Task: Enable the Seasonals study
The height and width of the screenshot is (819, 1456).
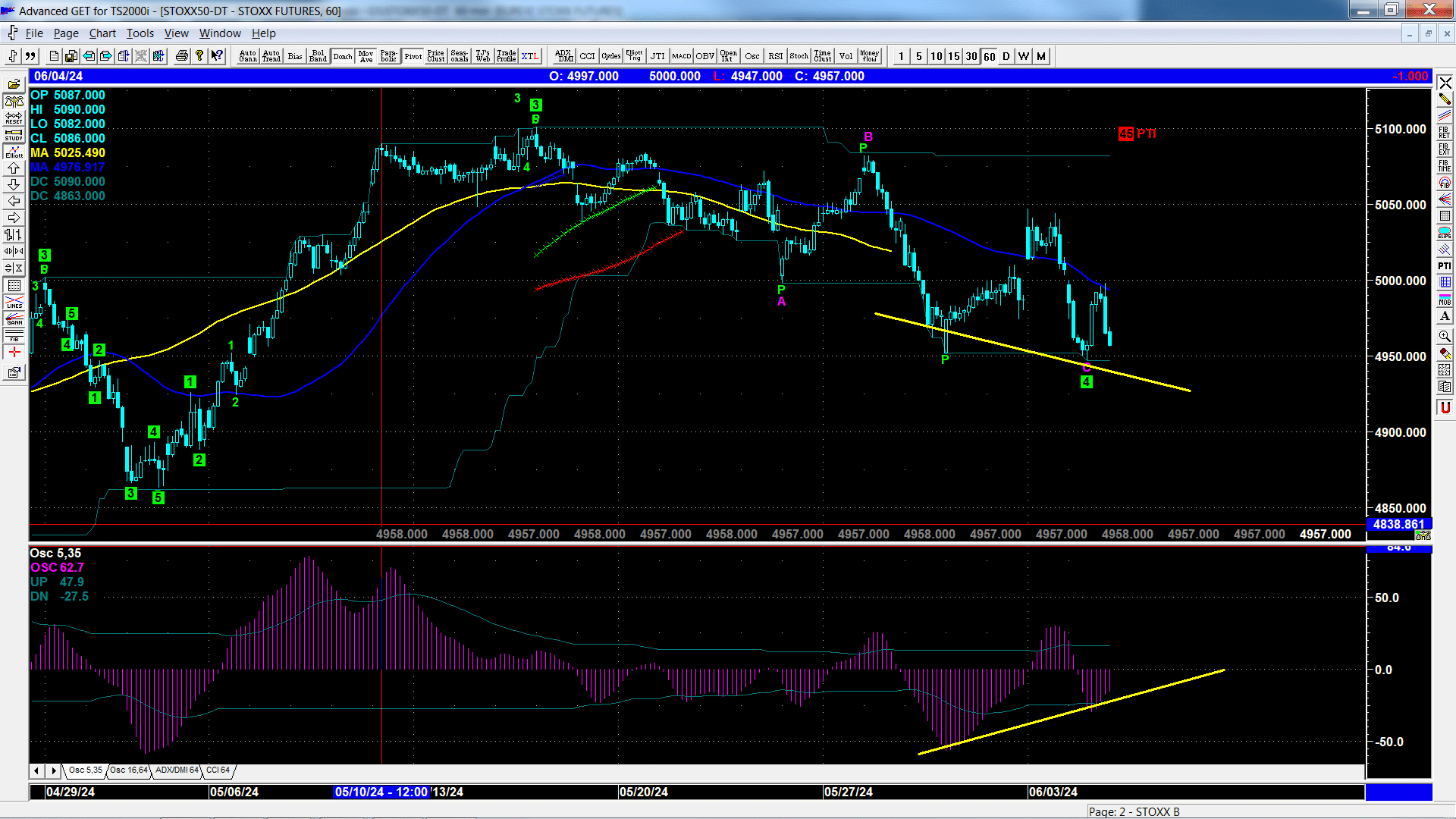Action: click(460, 56)
